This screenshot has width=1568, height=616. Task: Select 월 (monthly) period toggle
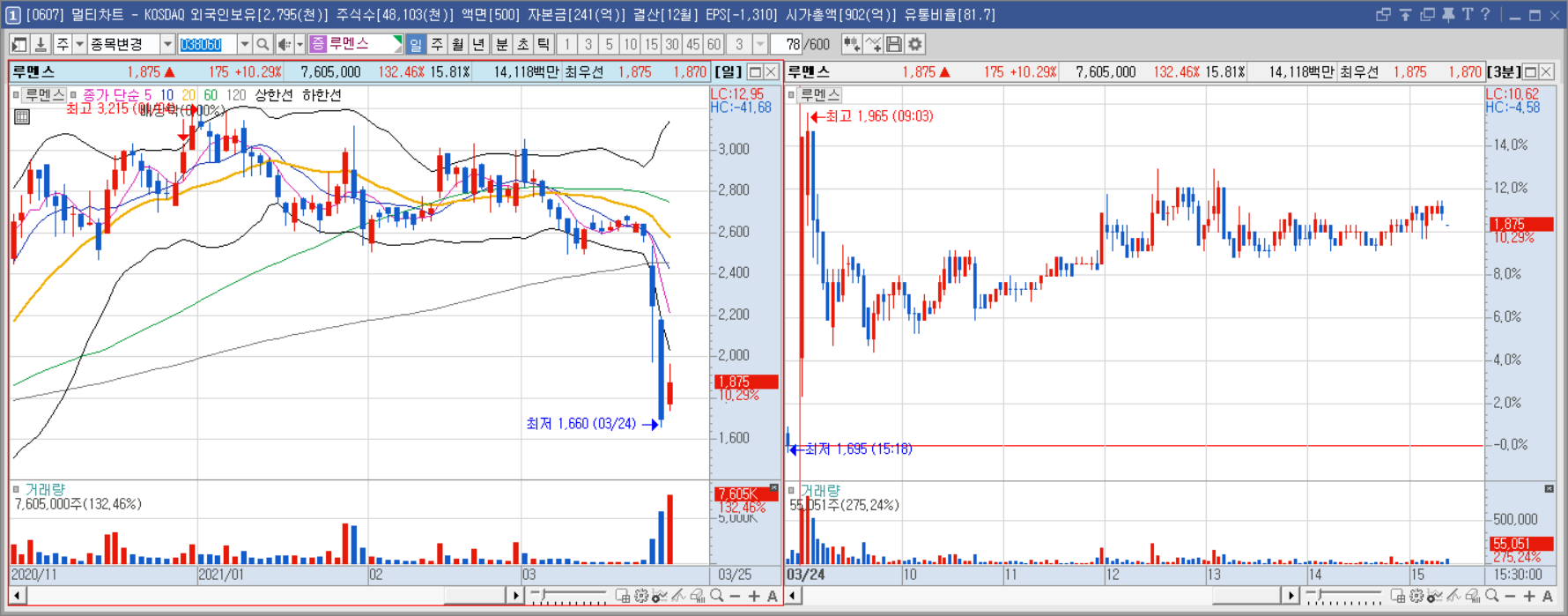458,44
